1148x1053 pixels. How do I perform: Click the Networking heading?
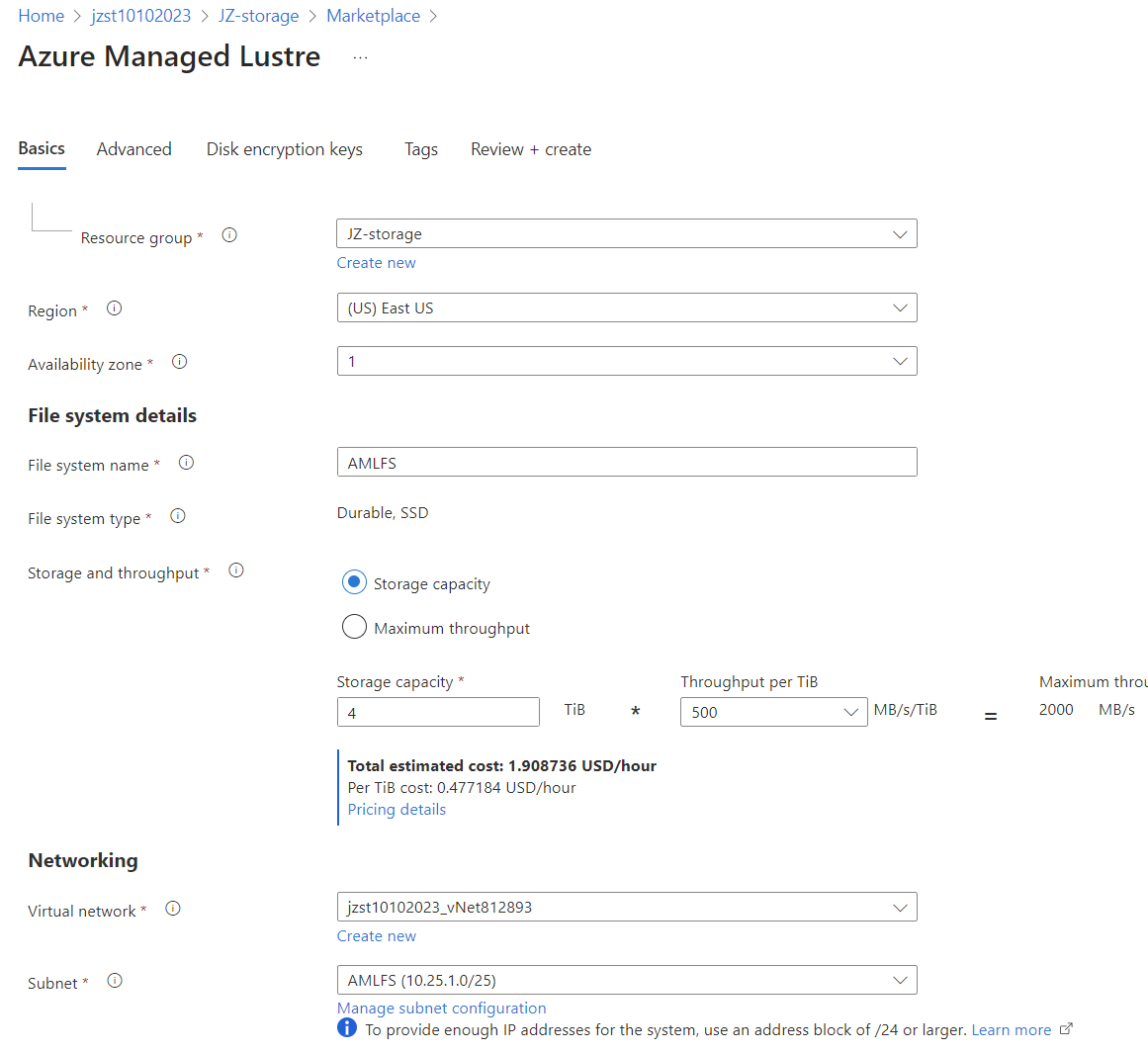tap(83, 859)
